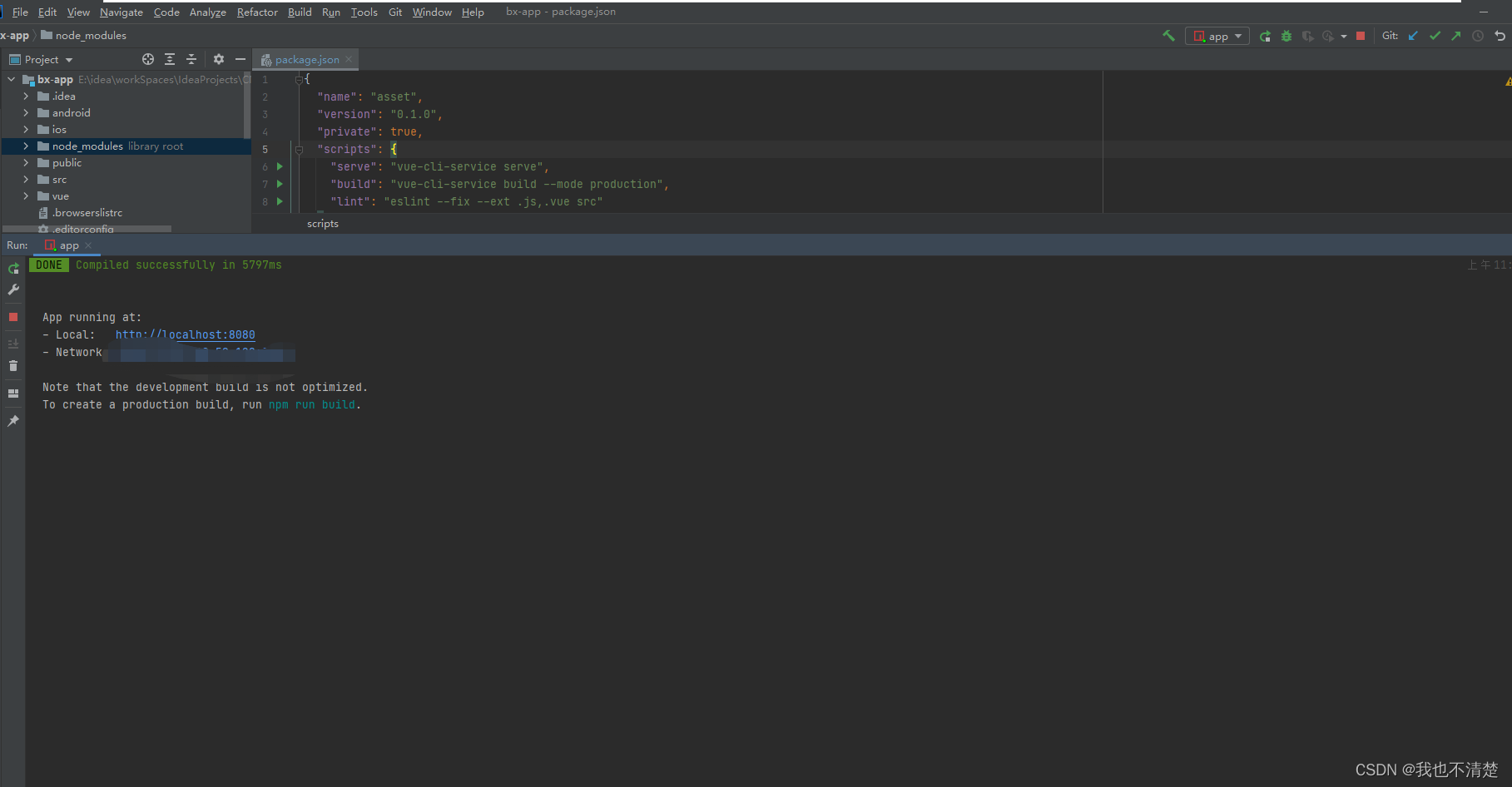Commit changes via the green checkmark Git icon
Image resolution: width=1512 pixels, height=787 pixels.
[1435, 36]
